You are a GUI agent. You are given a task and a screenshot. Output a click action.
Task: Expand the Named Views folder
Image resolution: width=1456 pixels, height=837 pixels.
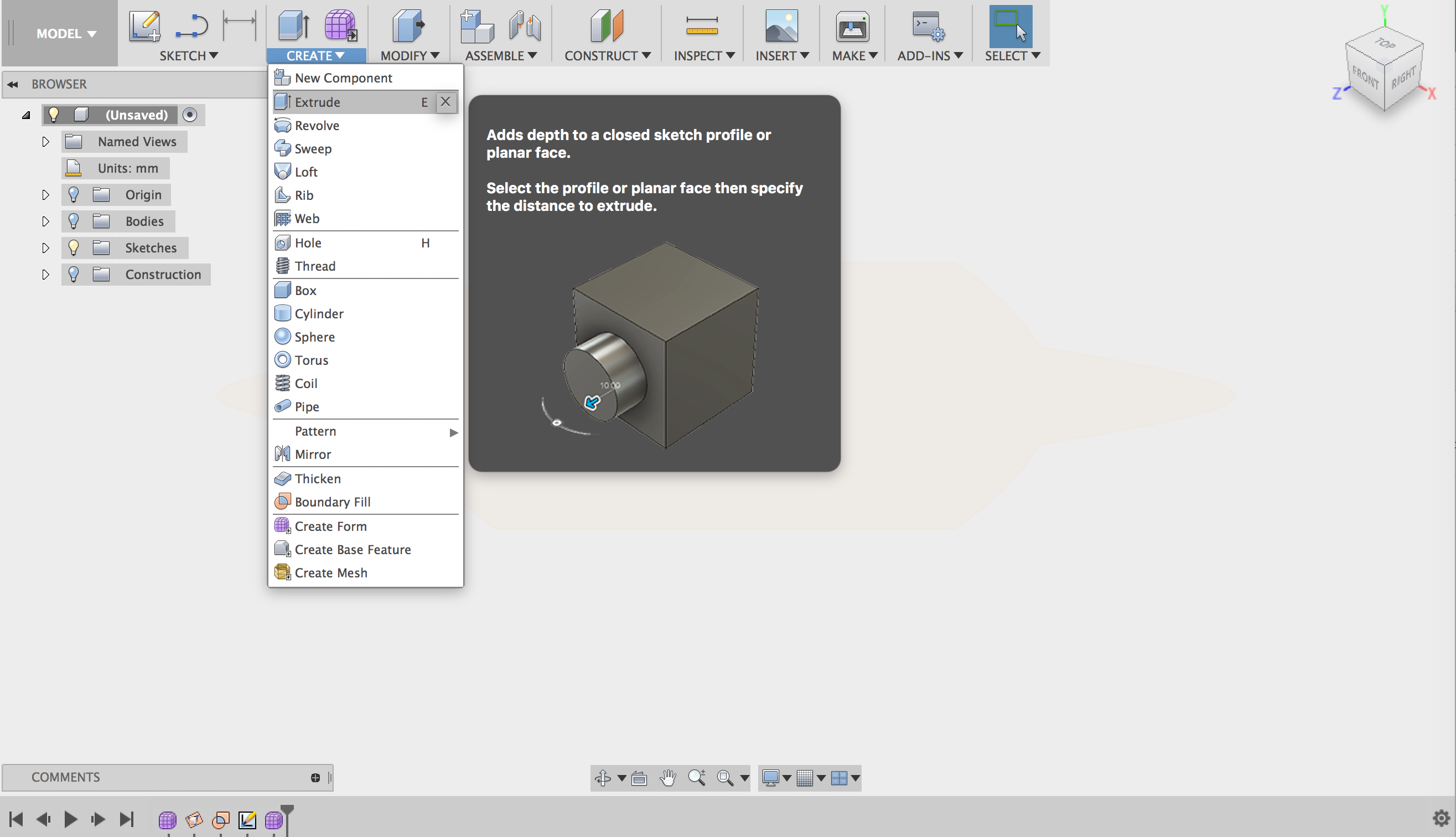[45, 141]
